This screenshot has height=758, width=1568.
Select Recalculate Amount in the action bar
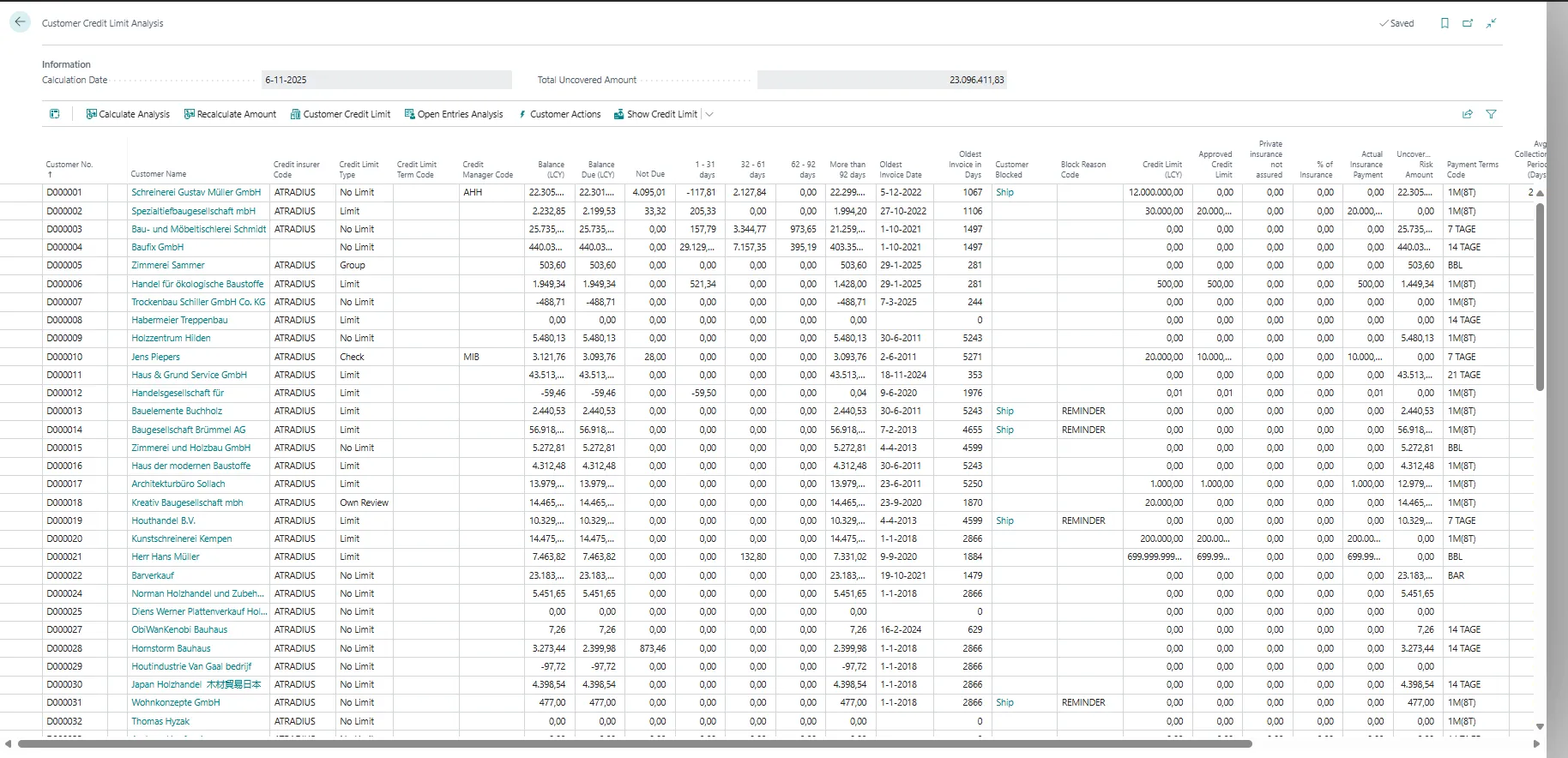[230, 114]
